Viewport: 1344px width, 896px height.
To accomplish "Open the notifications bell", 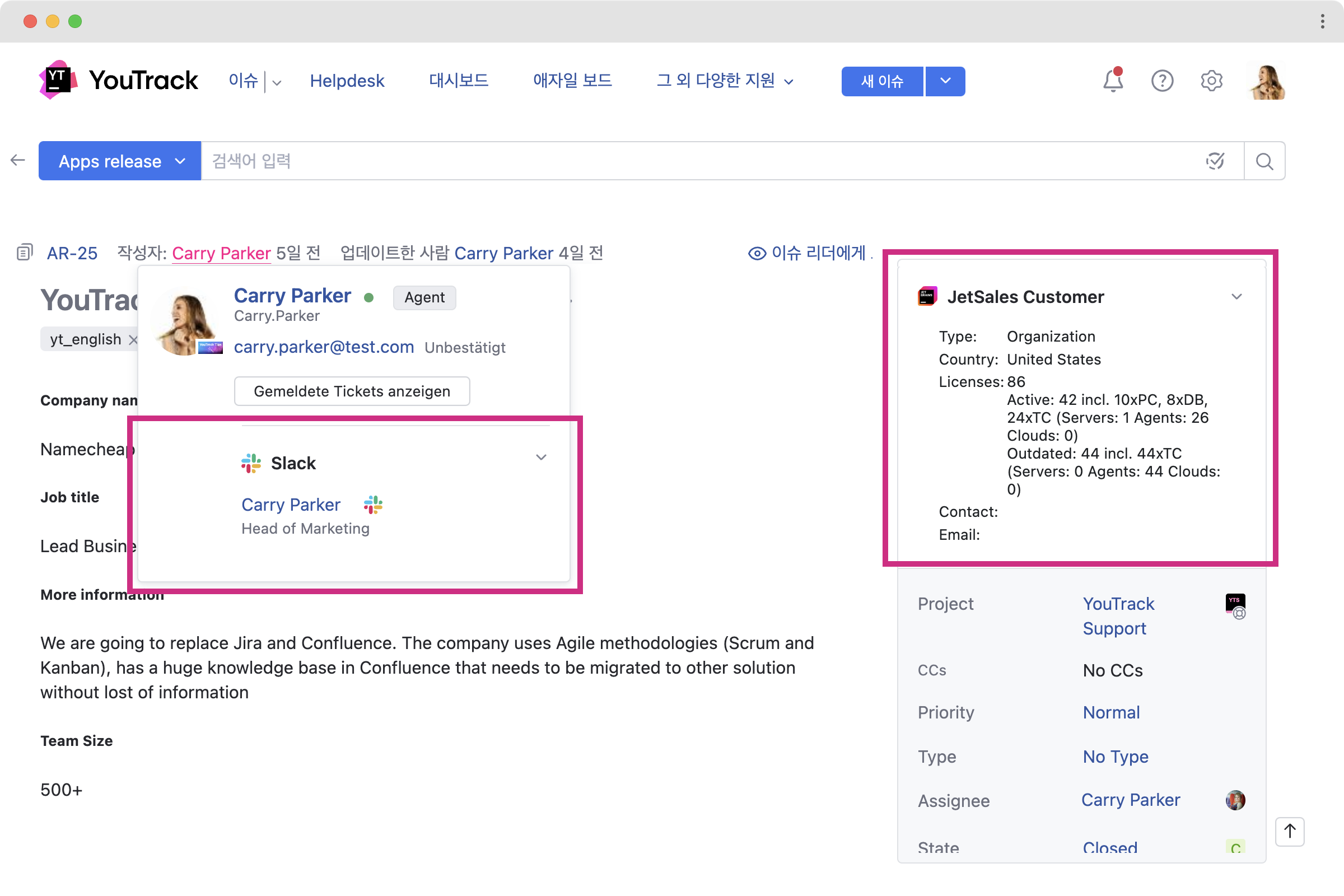I will 1112,81.
